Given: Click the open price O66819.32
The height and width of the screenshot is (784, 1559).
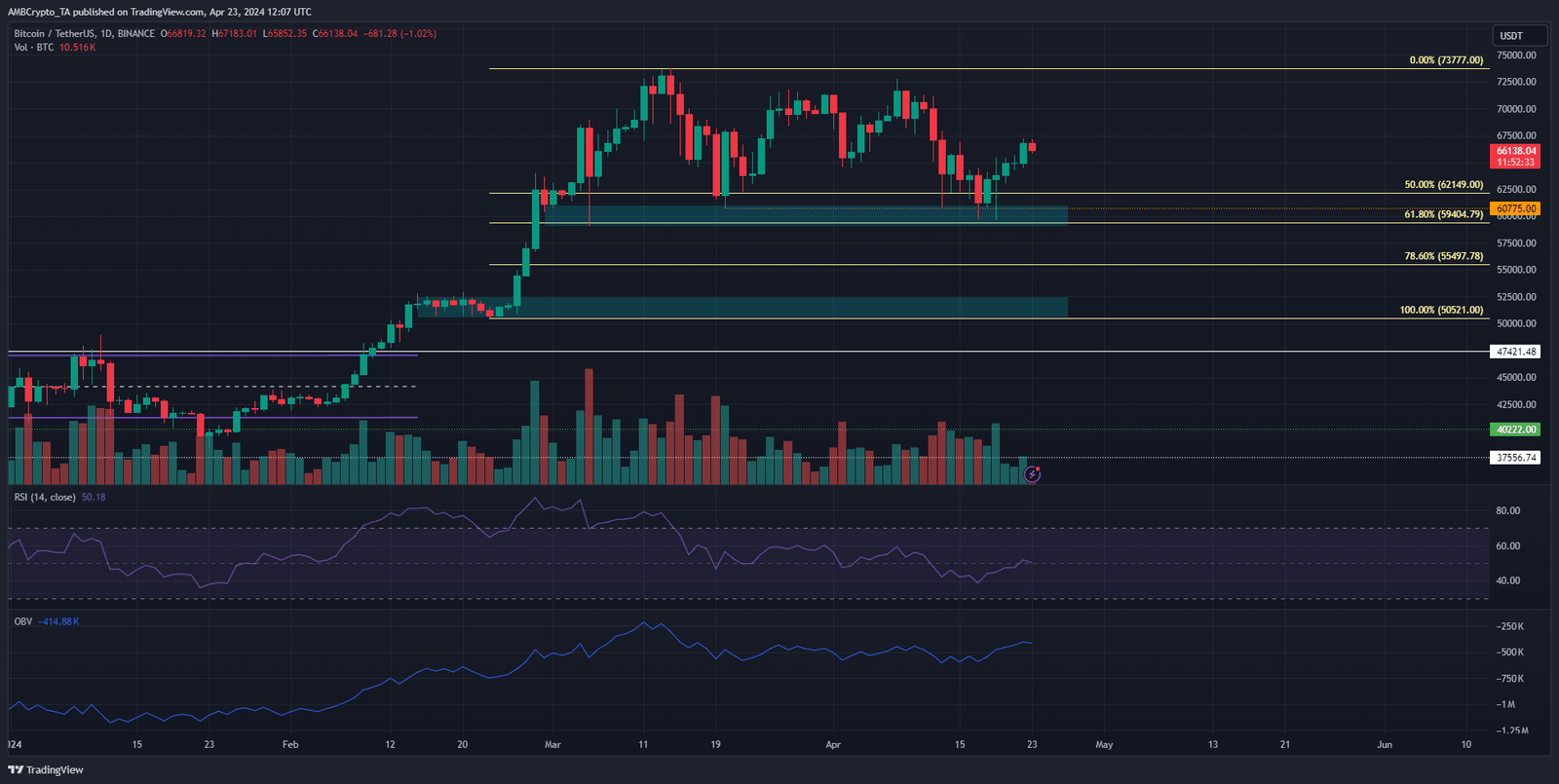Looking at the screenshot, I should pos(184,34).
